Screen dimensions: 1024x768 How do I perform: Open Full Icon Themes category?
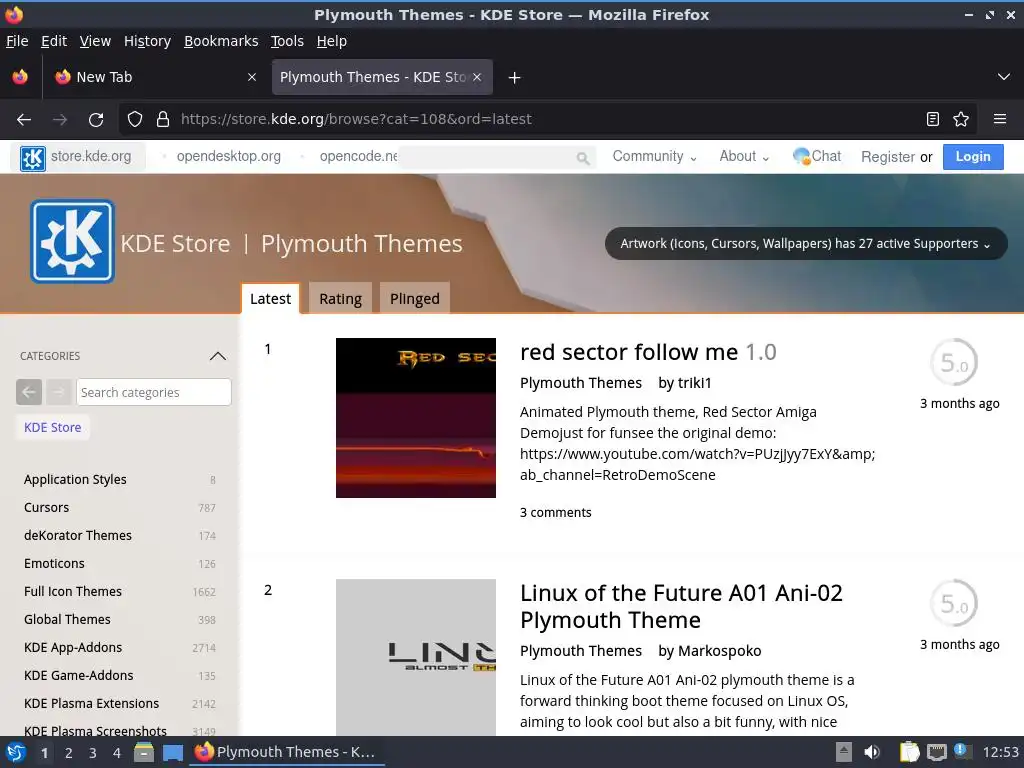[x=72, y=592]
